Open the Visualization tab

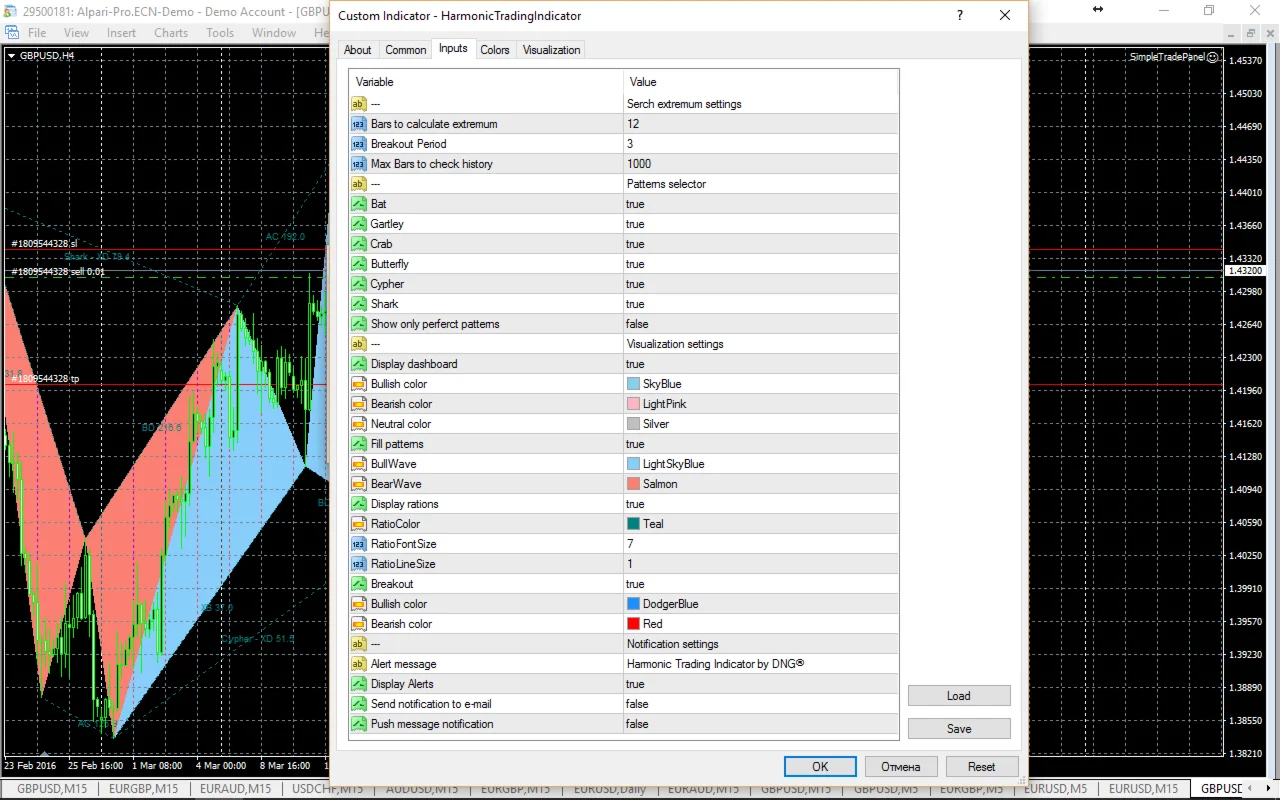[x=551, y=50]
